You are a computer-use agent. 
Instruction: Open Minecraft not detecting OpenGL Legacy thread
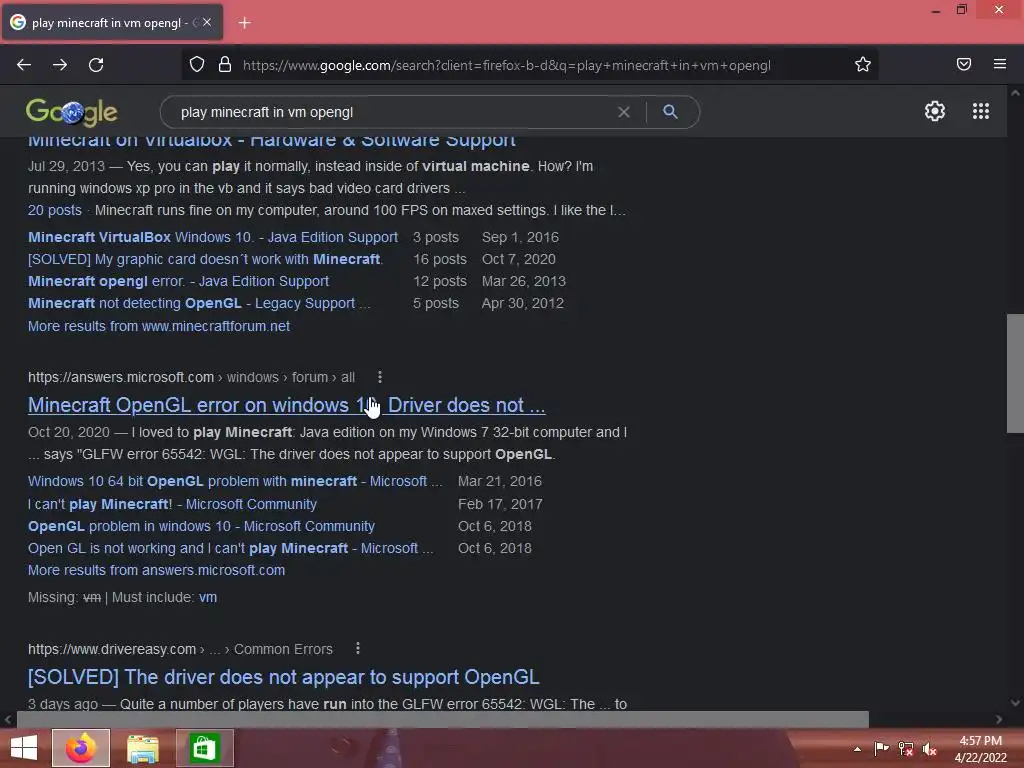point(199,304)
